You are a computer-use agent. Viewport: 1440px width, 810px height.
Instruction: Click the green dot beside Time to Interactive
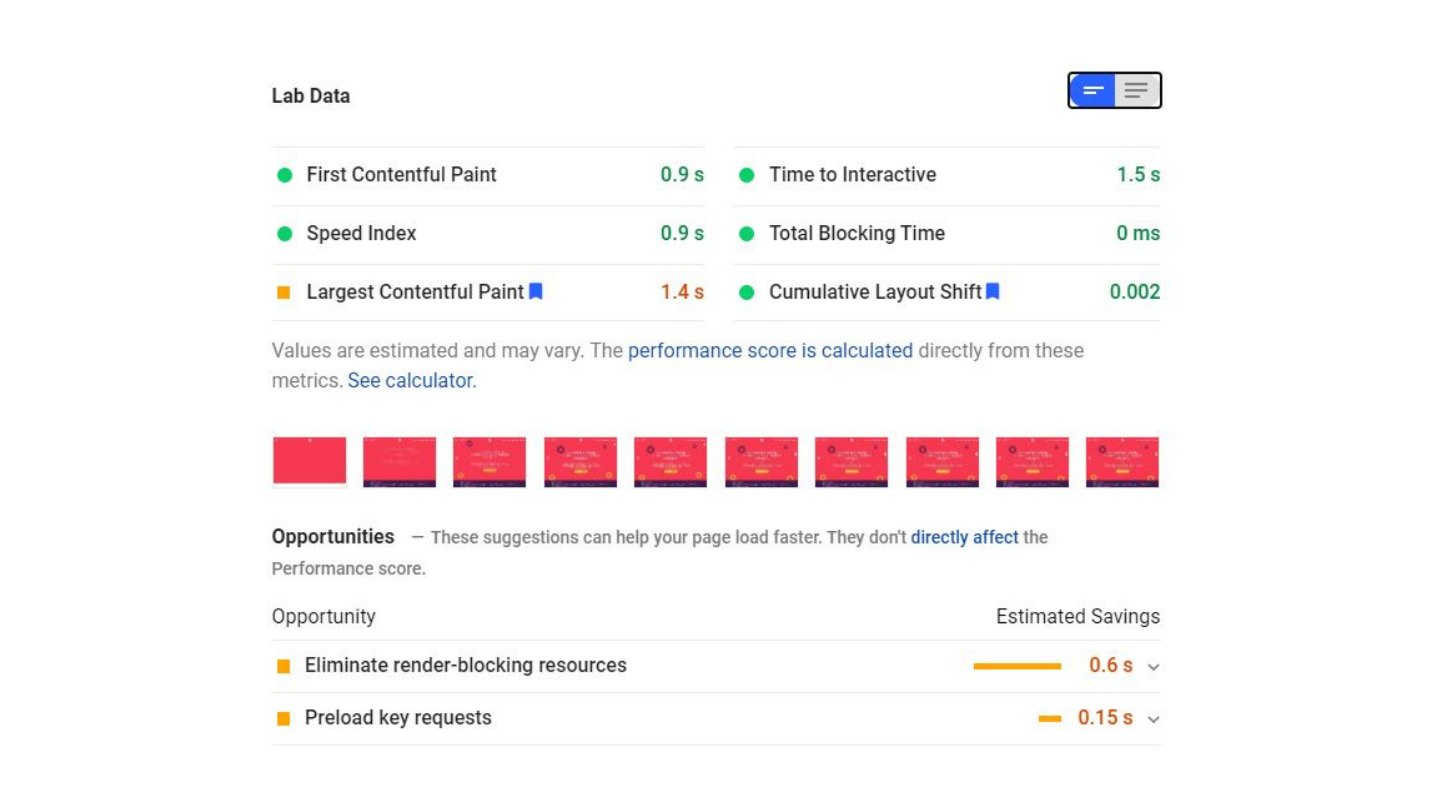[746, 175]
